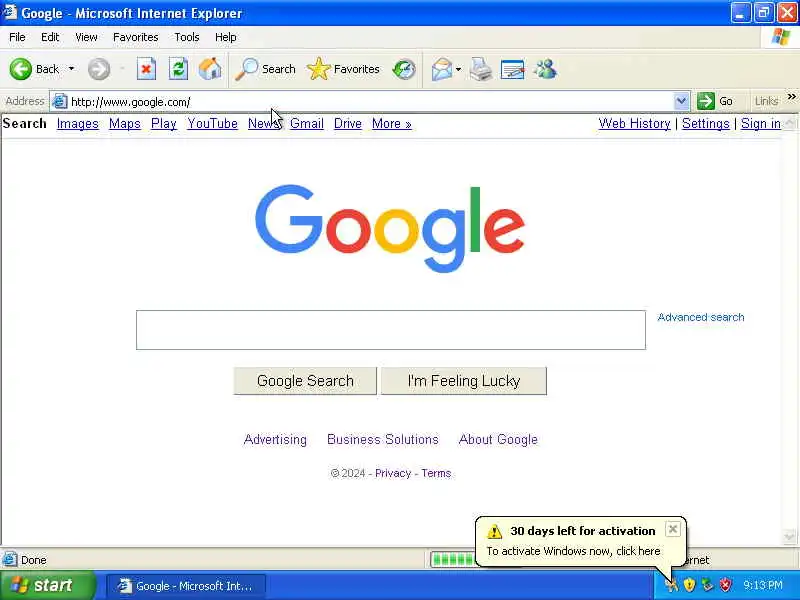Click the red security alert tray icon
800x600 pixels.
[725, 585]
